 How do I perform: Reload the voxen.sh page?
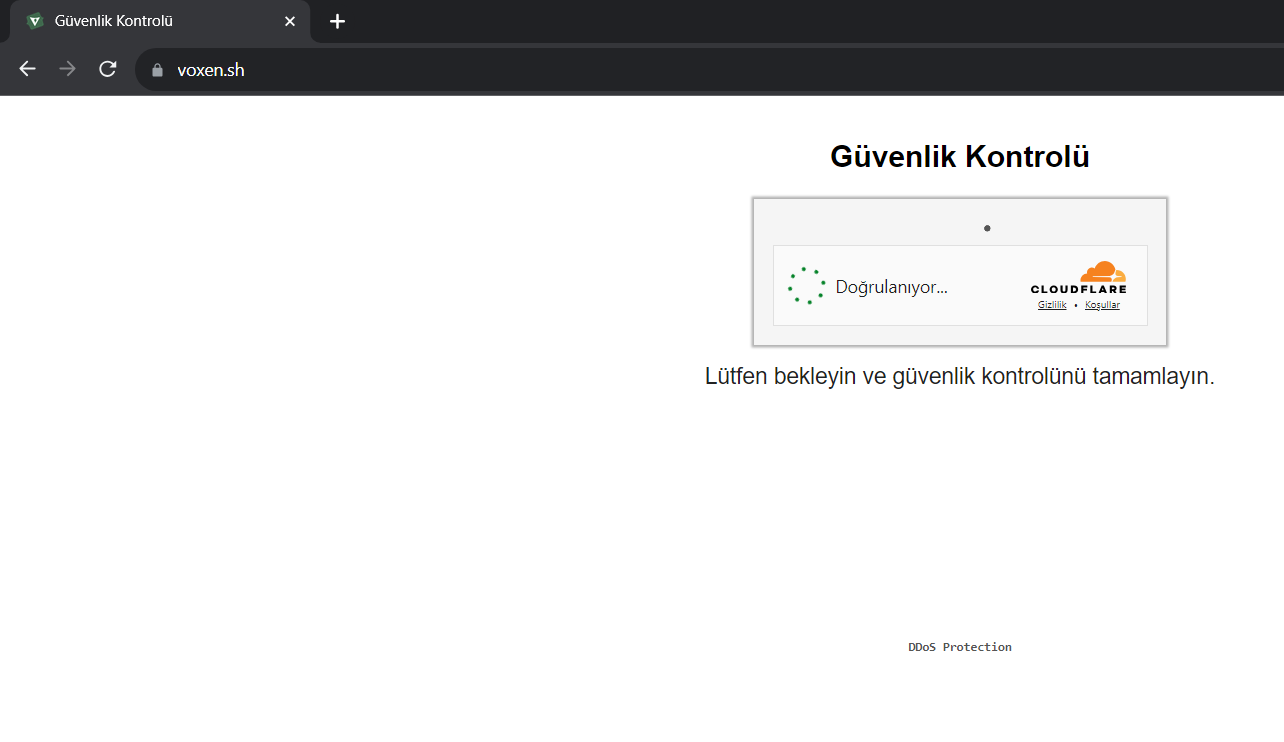(107, 69)
